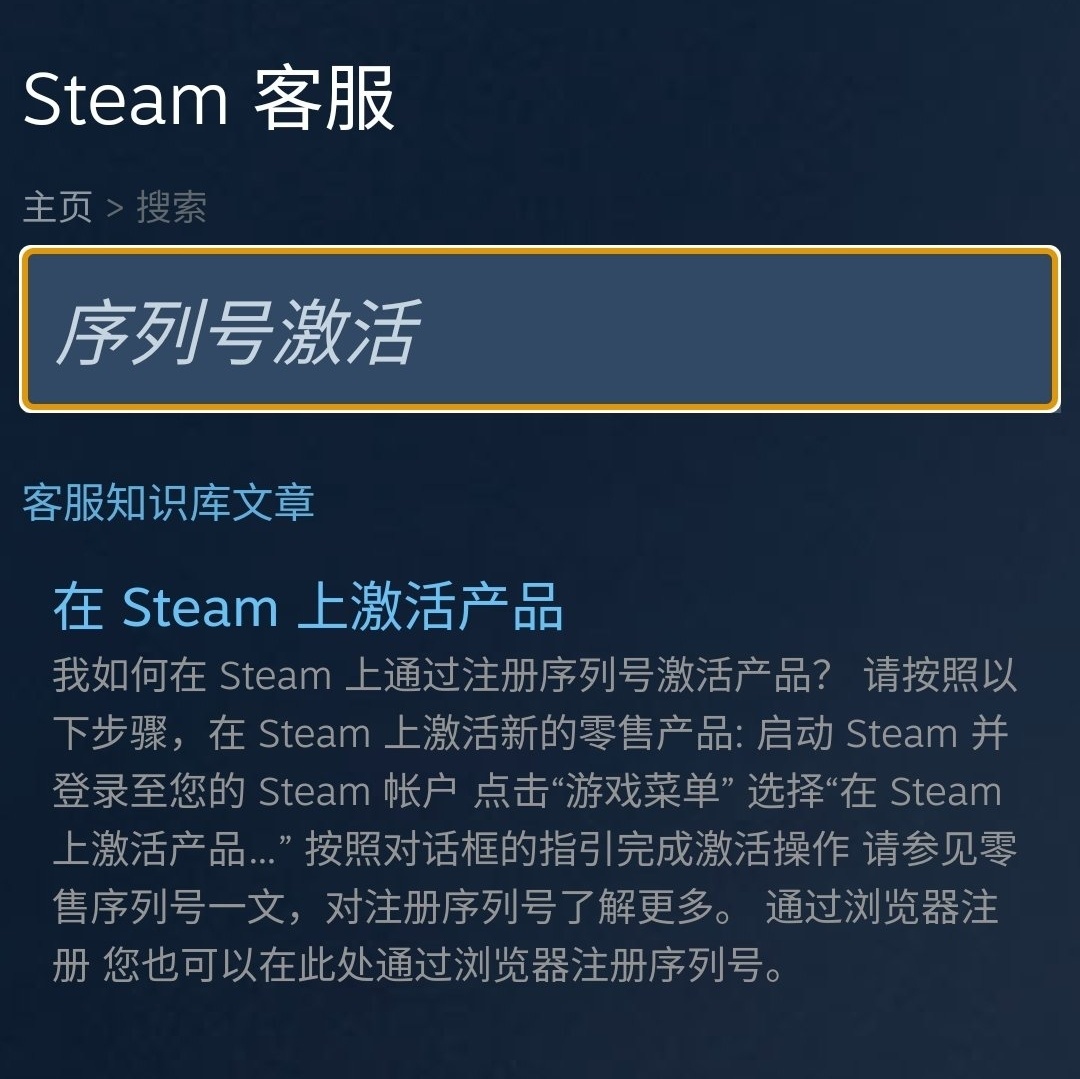1080x1079 pixels.
Task: Click the "Steam 客服" page title
Action: pos(208,99)
